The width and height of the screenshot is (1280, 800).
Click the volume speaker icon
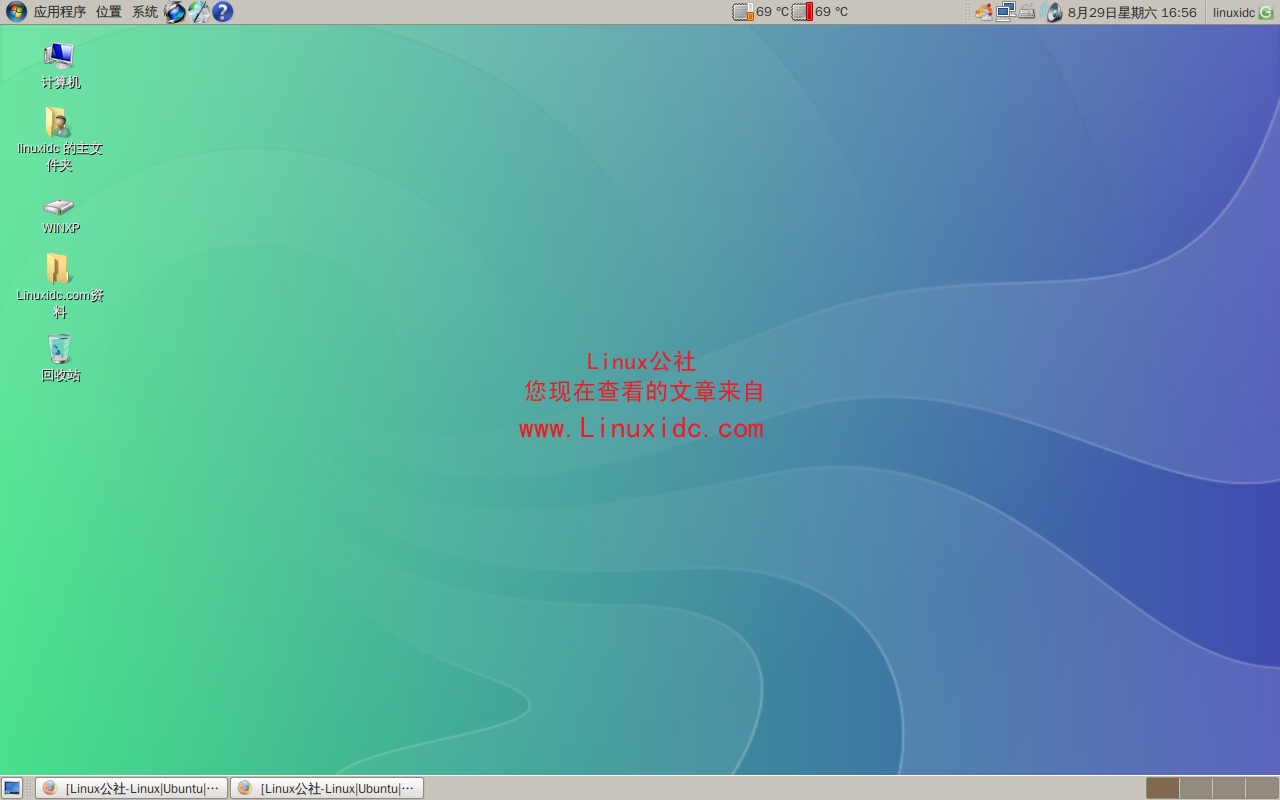[1053, 12]
